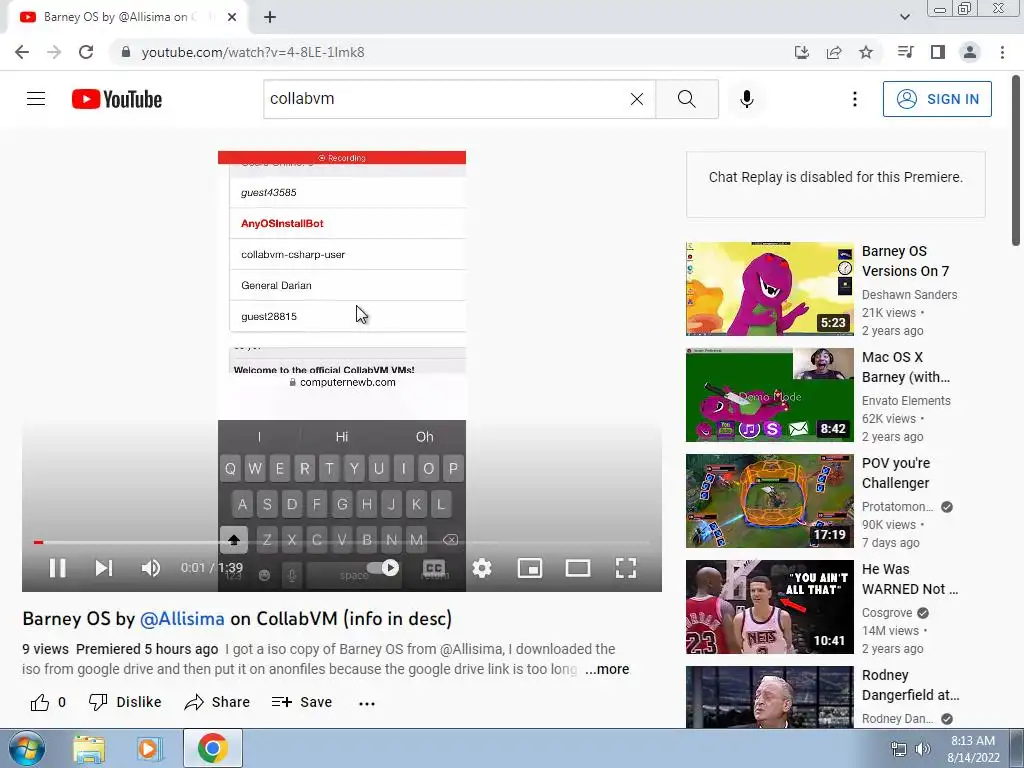Like the video with thumbs up
1024x768 pixels.
tap(40, 702)
